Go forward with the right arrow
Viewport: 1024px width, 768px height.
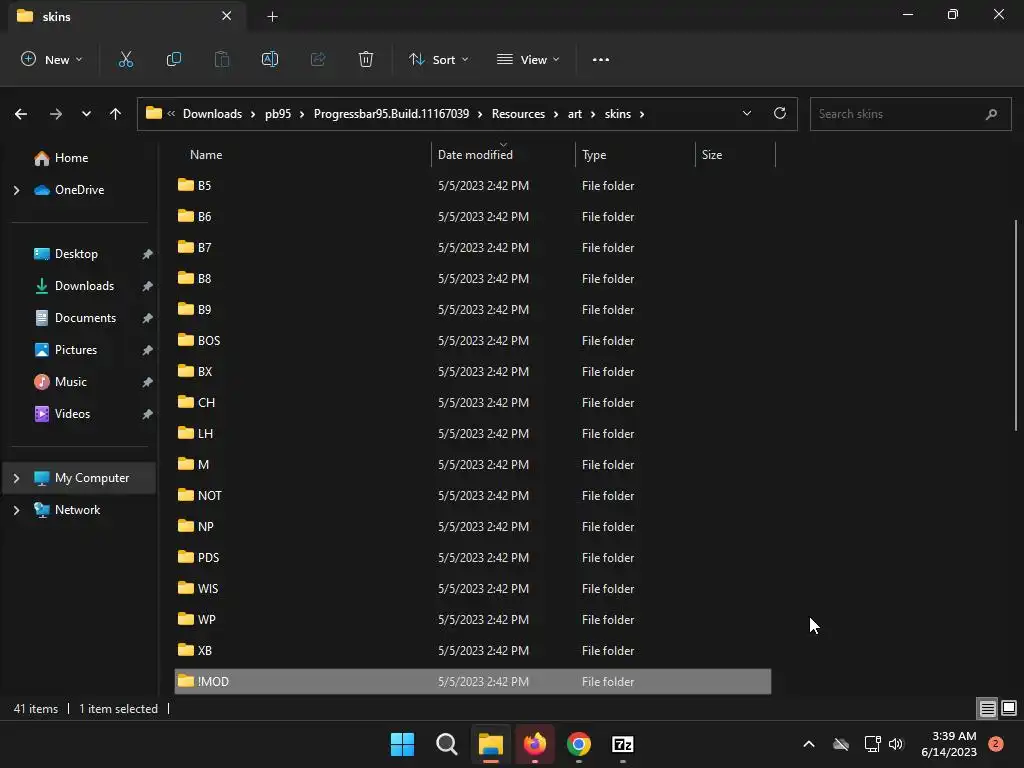(56, 114)
